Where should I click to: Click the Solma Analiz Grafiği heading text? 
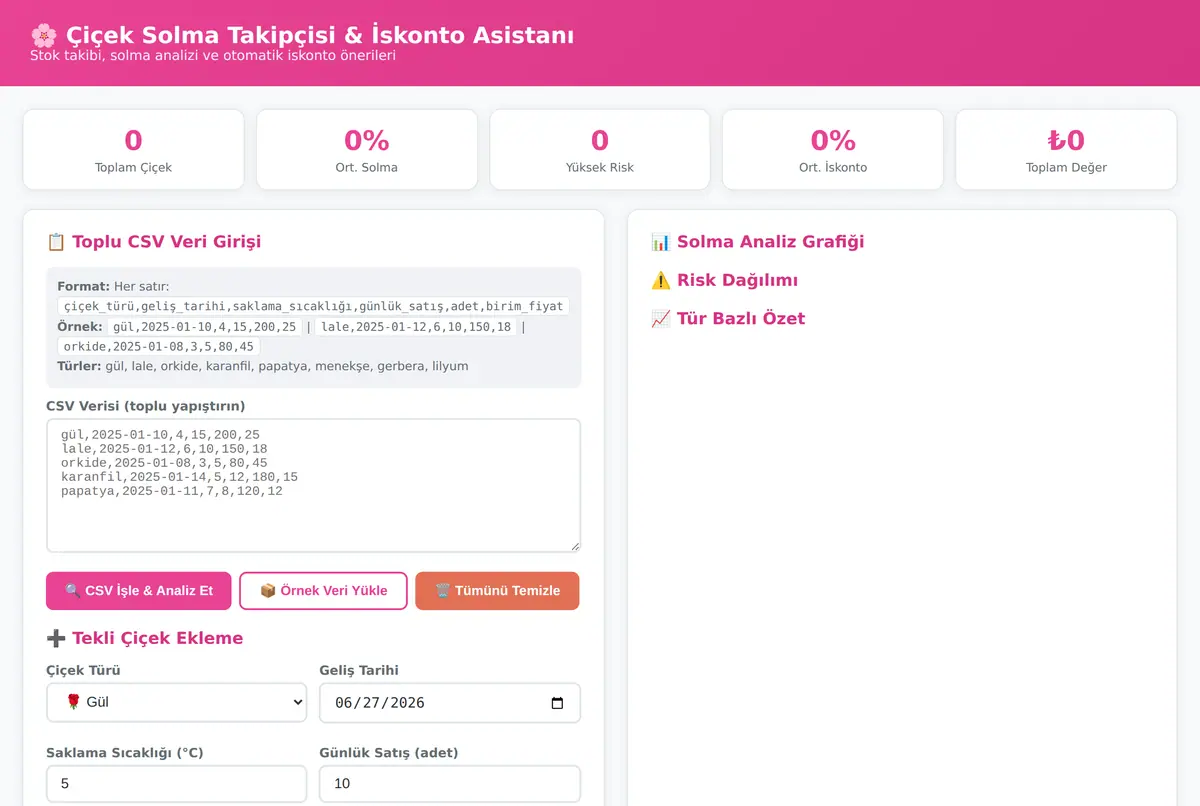(x=771, y=241)
